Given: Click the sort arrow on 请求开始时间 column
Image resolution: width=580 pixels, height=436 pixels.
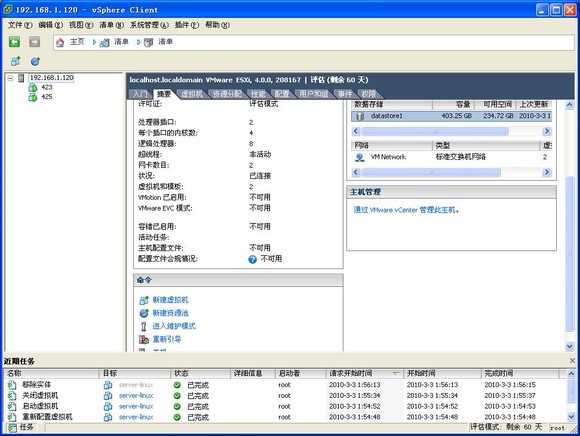Looking at the screenshot, I should tap(396, 373).
